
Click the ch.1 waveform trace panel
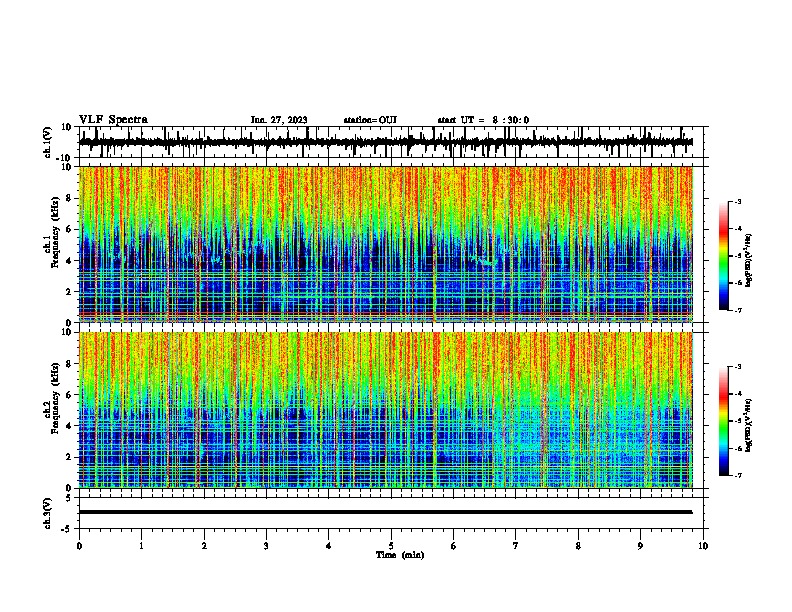391,142
